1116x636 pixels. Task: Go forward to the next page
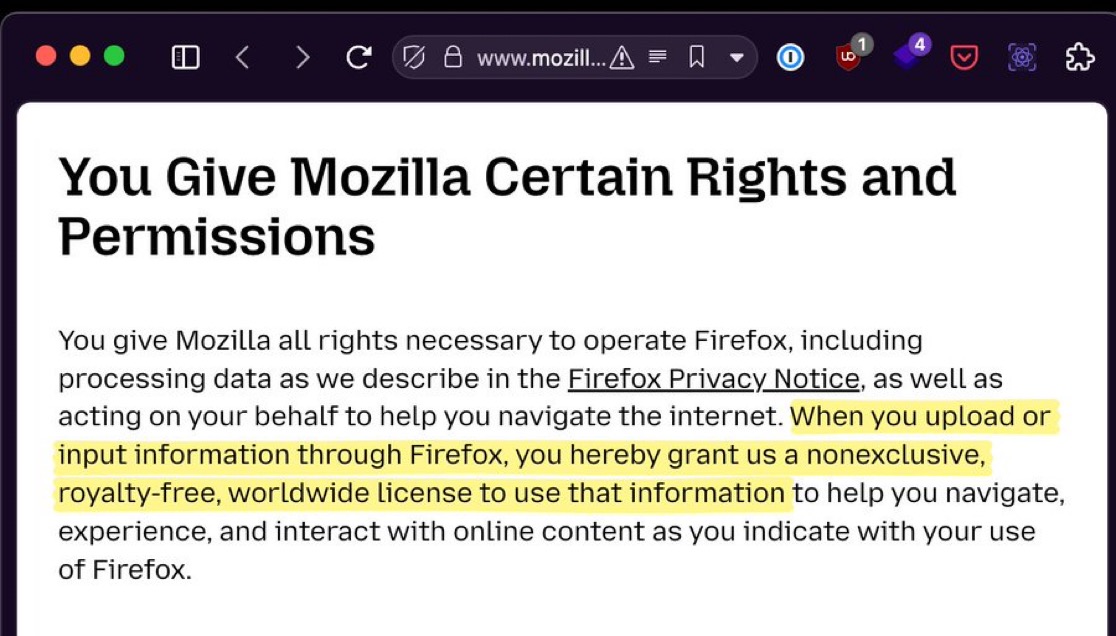pyautogui.click(x=302, y=57)
